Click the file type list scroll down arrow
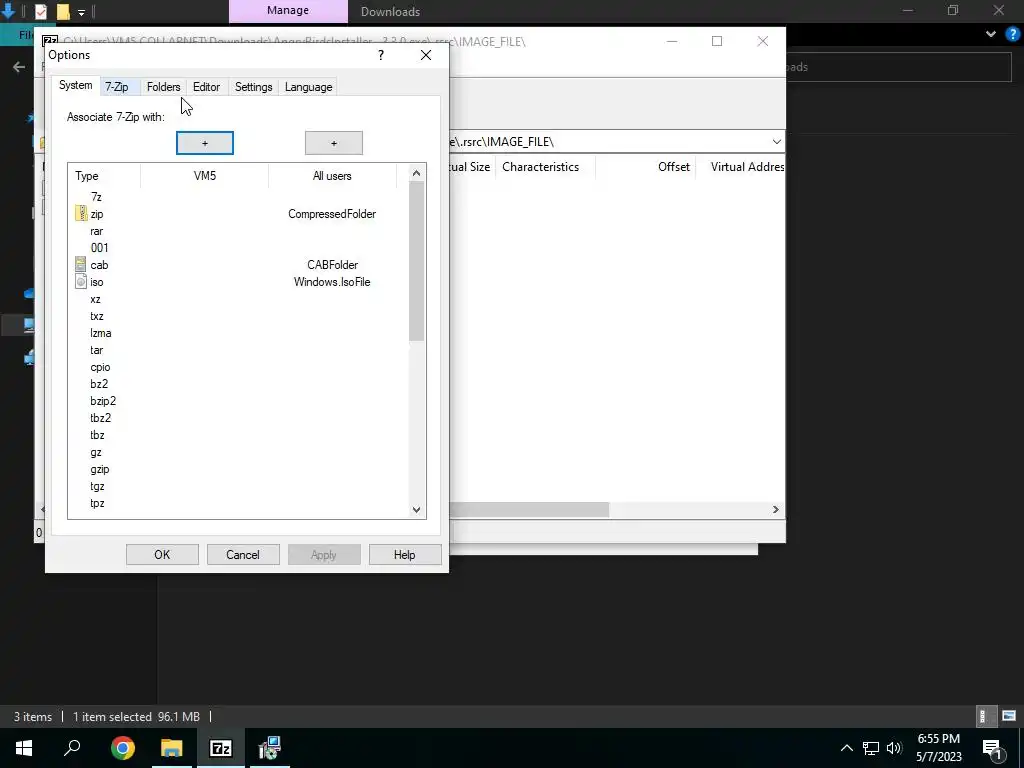Image resolution: width=1024 pixels, height=768 pixels. pos(417,510)
